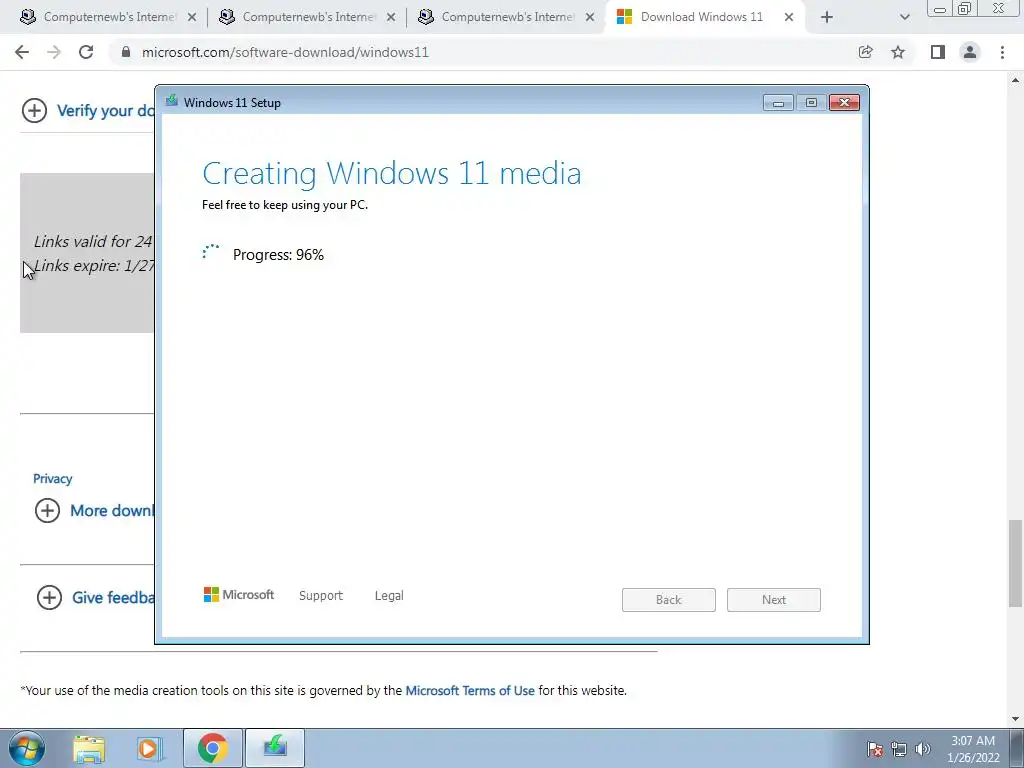
Task: Click the Show desktop button
Action: pos(1017,748)
